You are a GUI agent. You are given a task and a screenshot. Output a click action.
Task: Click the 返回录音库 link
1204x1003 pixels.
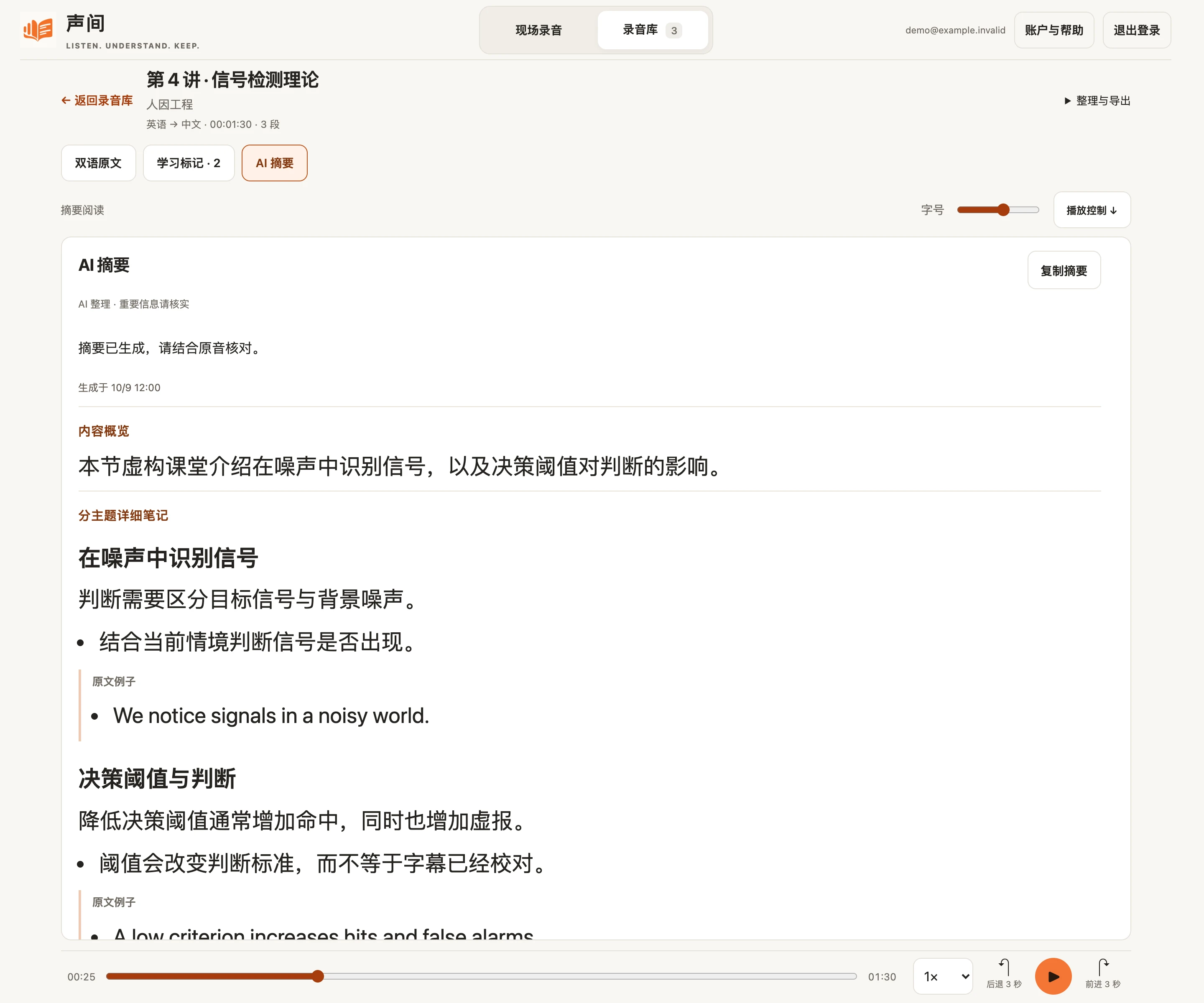point(97,100)
